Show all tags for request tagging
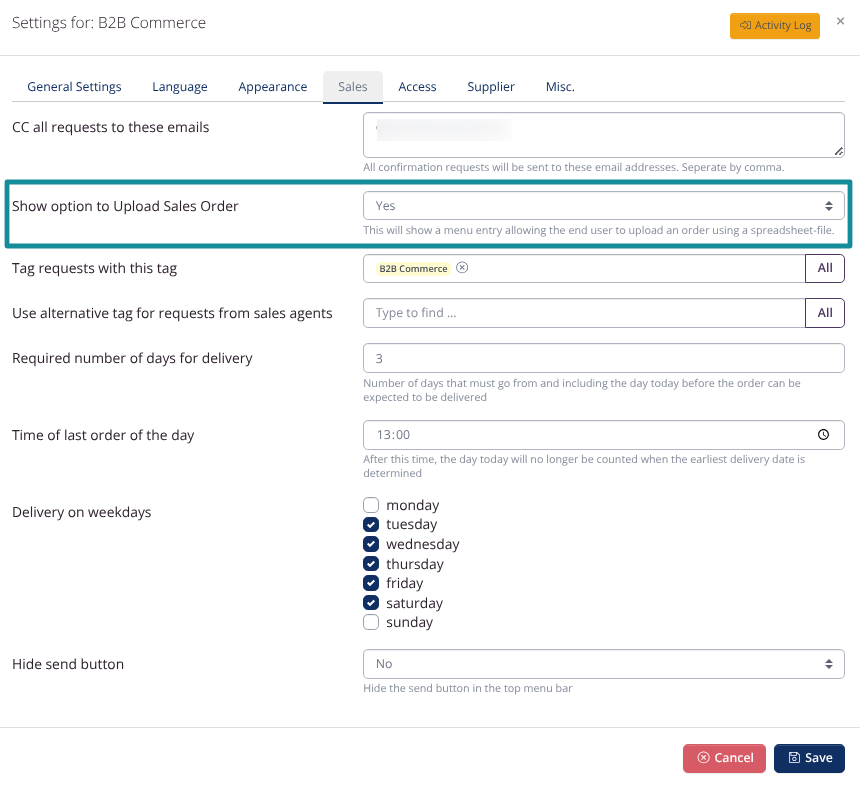Screen dimensions: 860x787 point(824,268)
